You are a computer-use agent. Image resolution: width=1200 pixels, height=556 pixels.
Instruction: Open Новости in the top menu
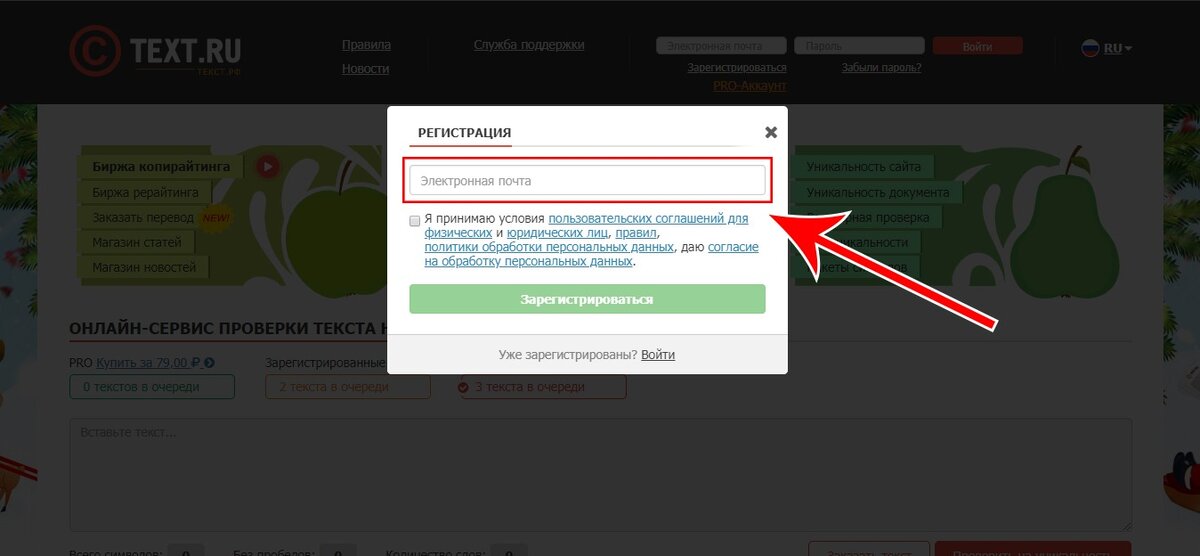[x=365, y=69]
